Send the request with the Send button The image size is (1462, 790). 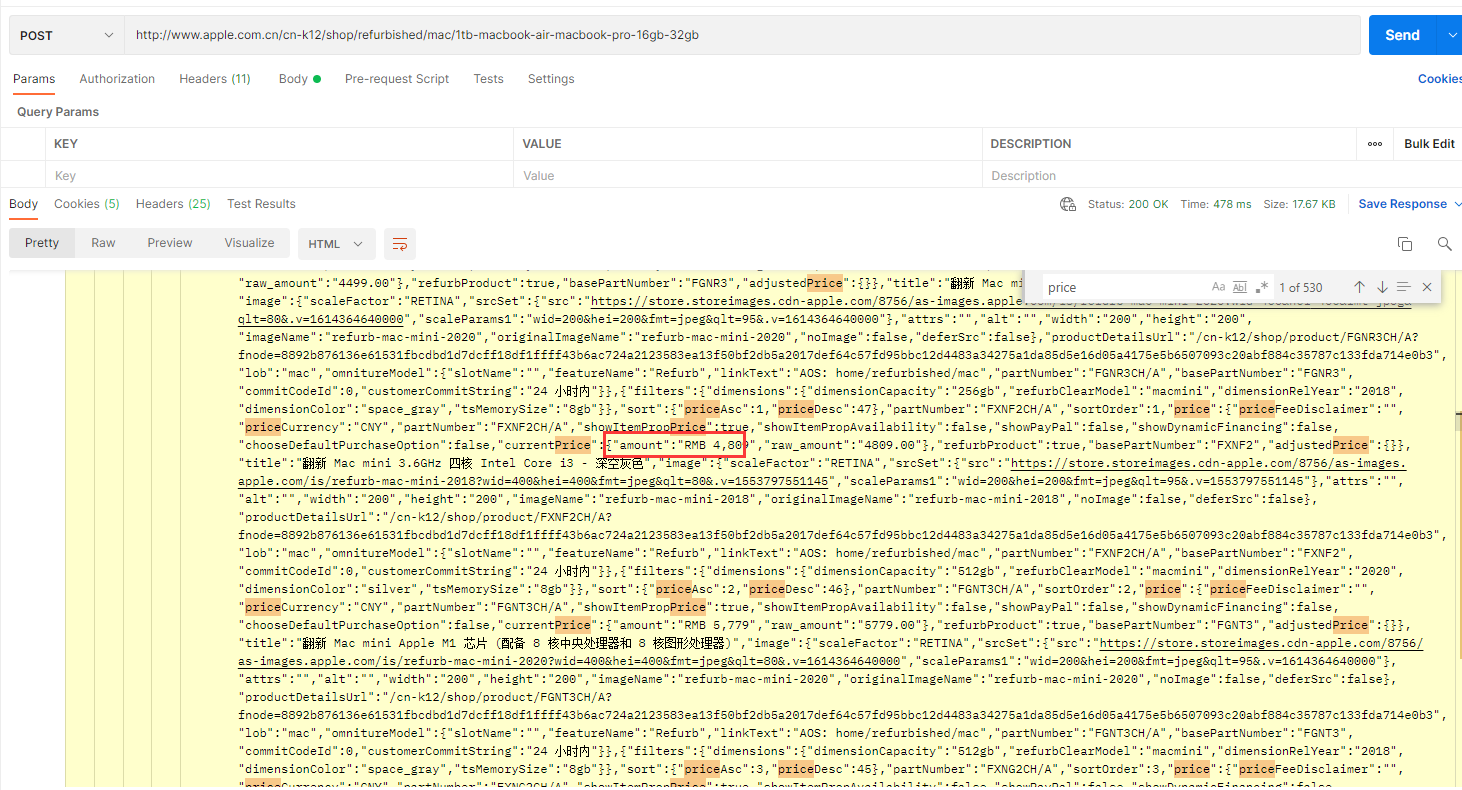click(1402, 35)
